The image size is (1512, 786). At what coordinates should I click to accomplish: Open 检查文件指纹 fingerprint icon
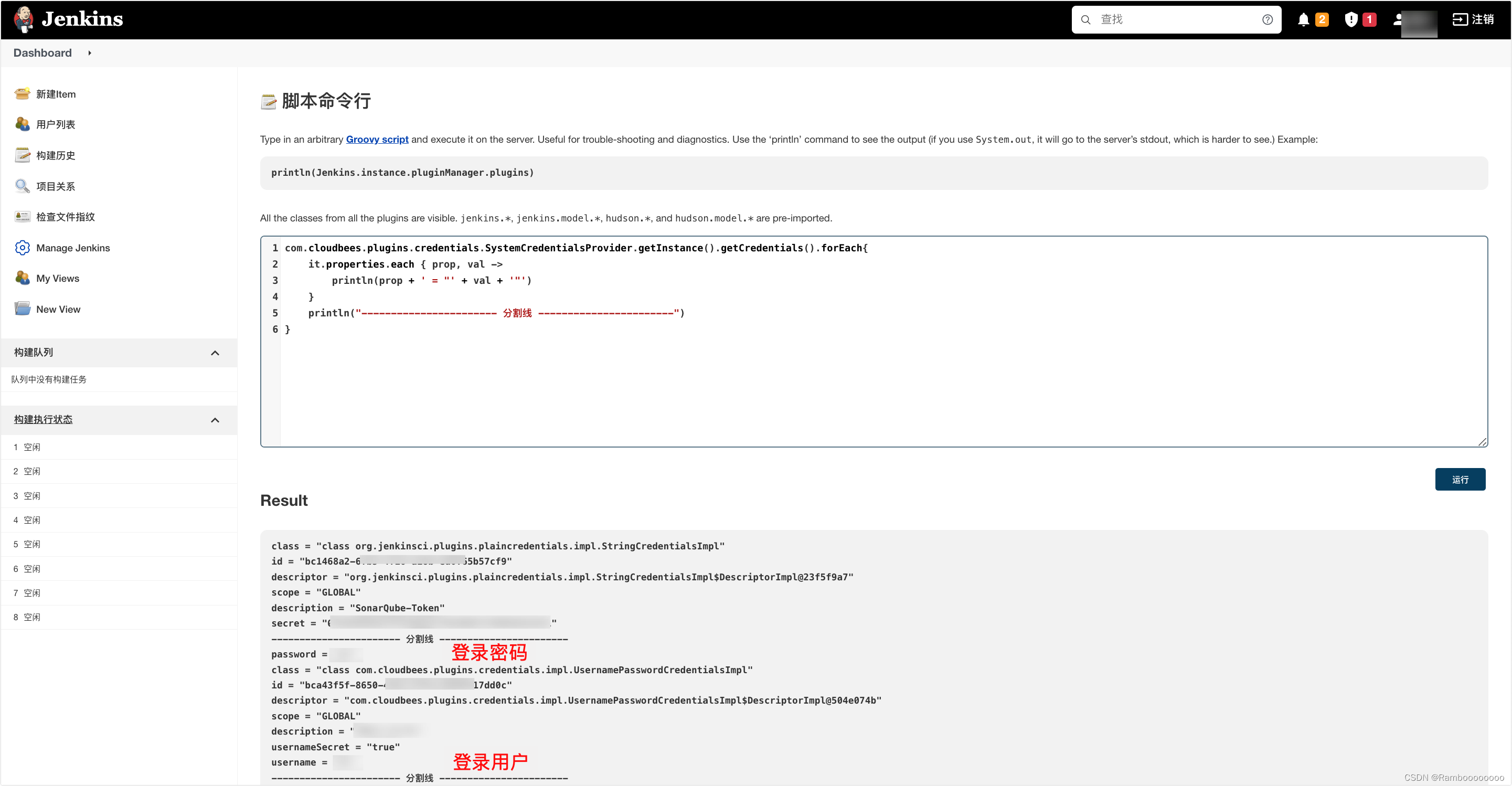point(23,217)
